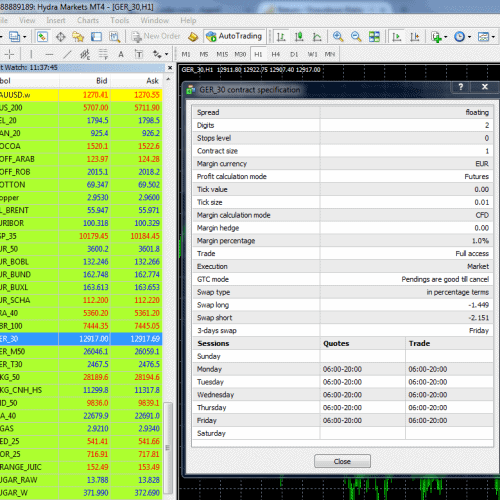
Task: Switch timeframe to M5
Action: pos(204,54)
